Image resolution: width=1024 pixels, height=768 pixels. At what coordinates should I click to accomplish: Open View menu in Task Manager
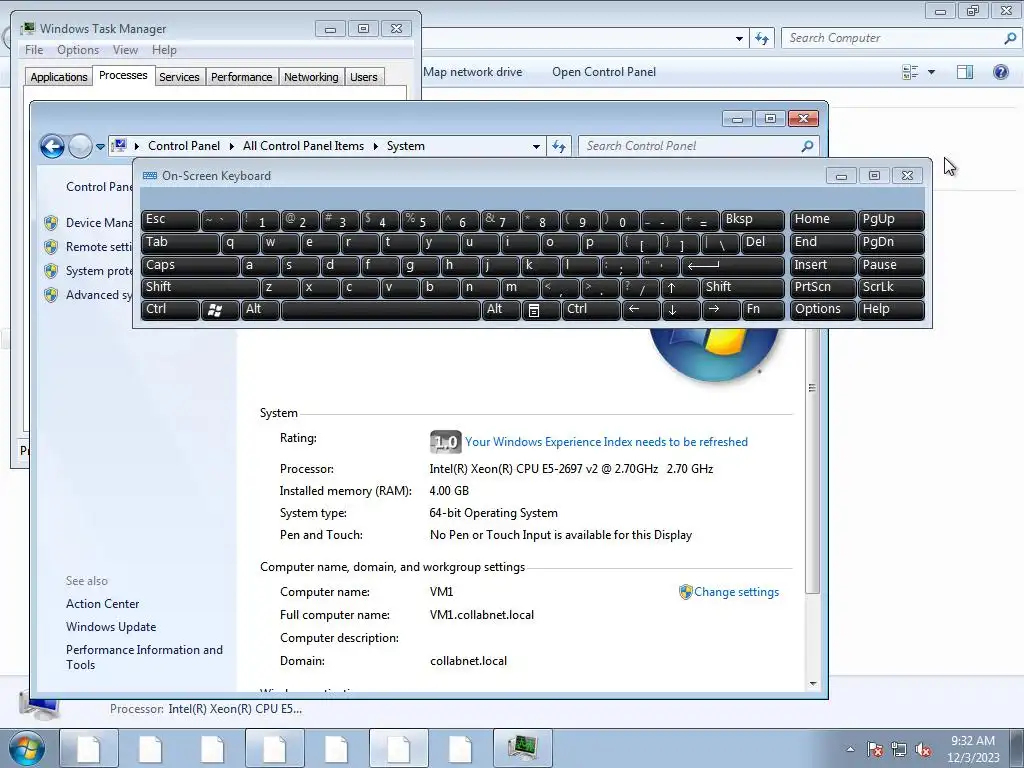125,50
